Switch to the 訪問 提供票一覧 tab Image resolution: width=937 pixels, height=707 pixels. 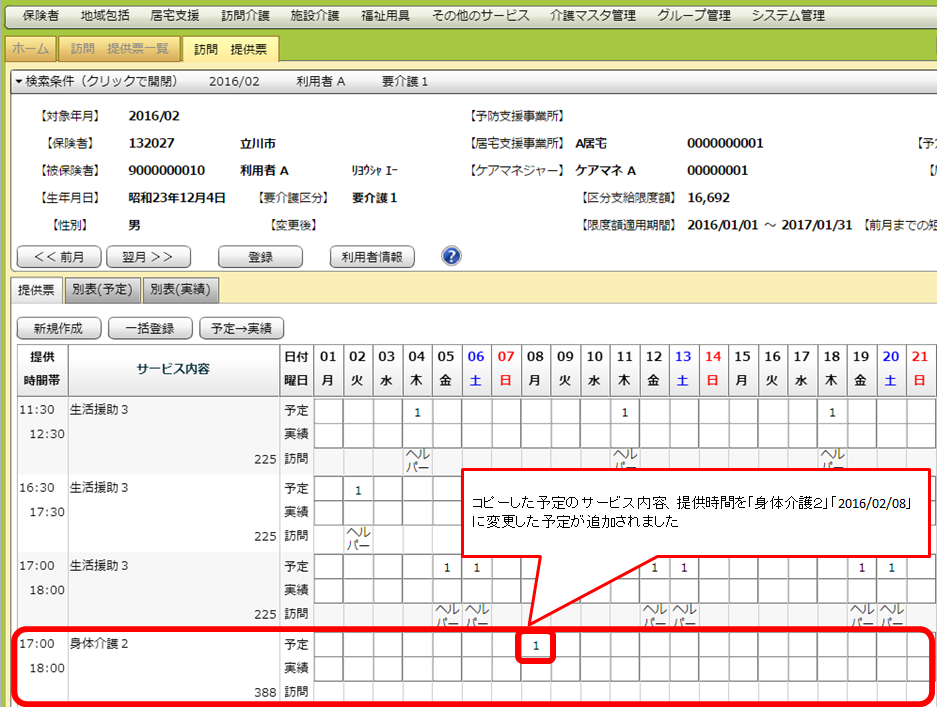119,49
